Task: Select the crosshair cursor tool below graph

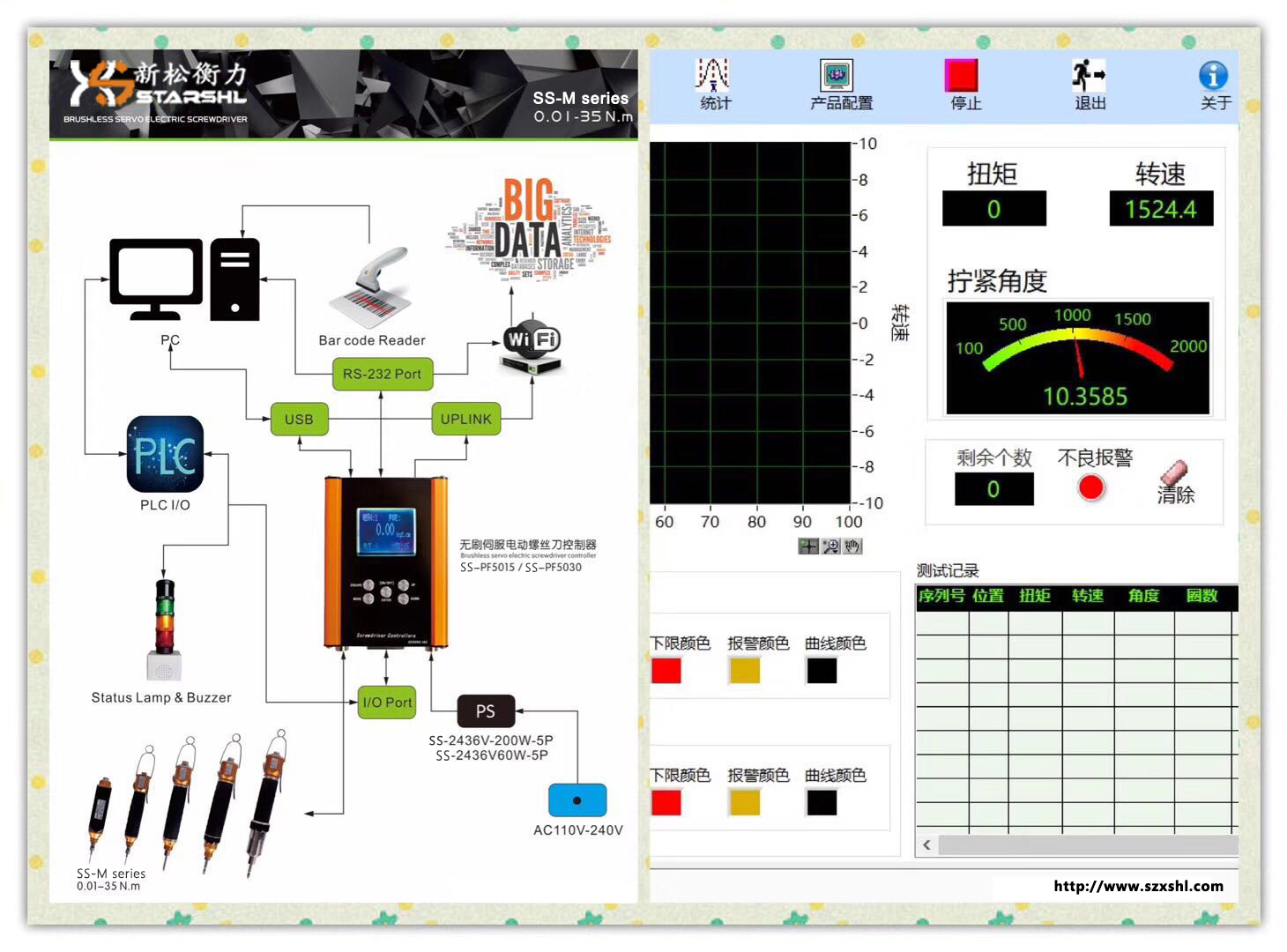Action: [x=808, y=547]
